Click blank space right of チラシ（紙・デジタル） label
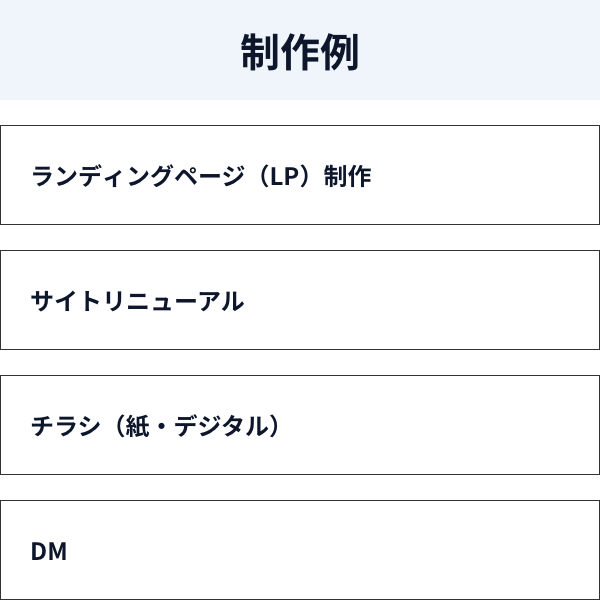 tap(440, 426)
